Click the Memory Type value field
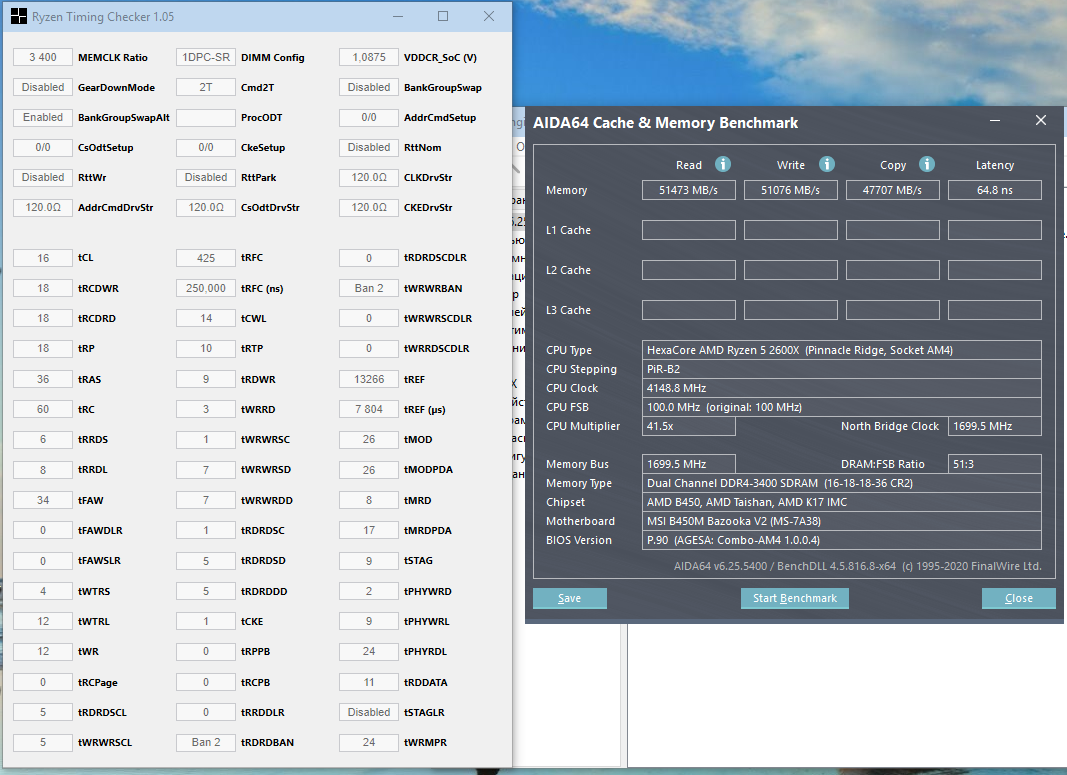 (x=842, y=483)
